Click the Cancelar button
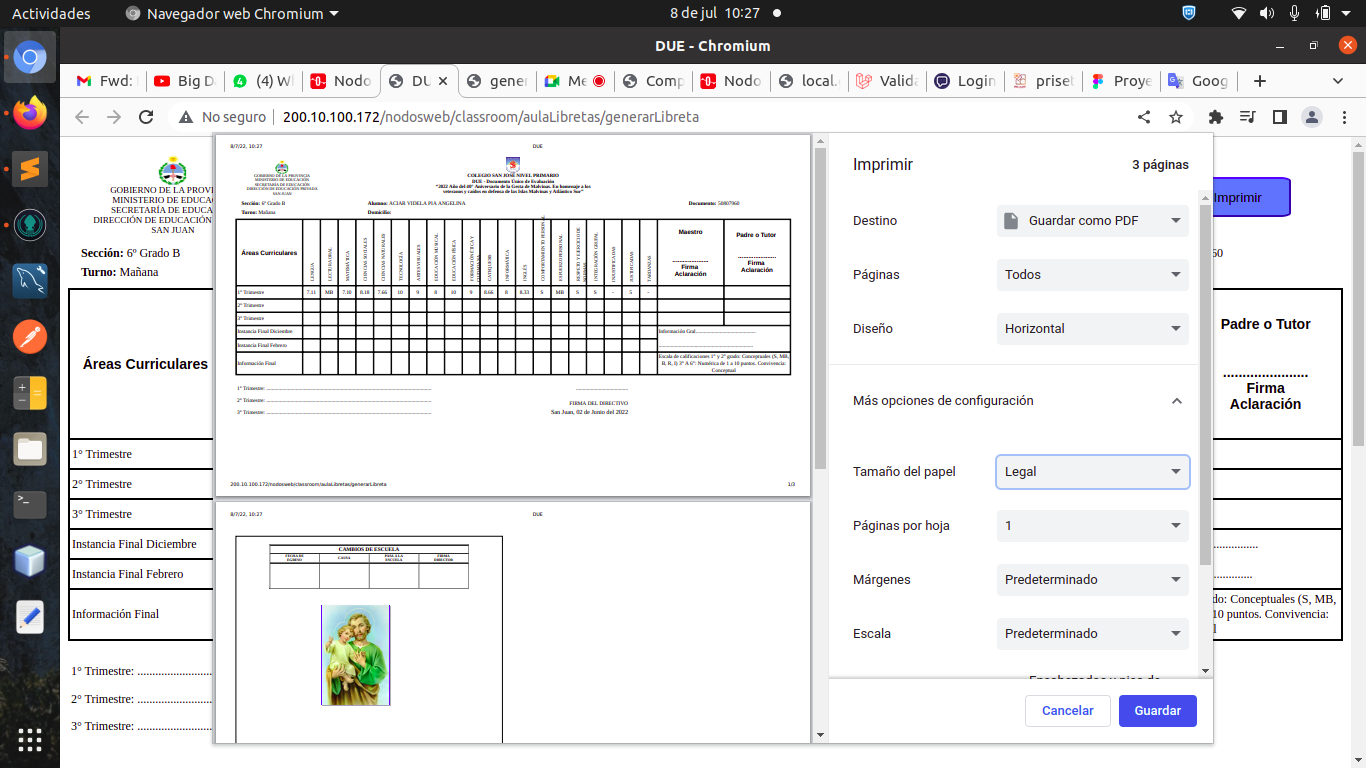Viewport: 1366px width, 768px height. [x=1067, y=711]
